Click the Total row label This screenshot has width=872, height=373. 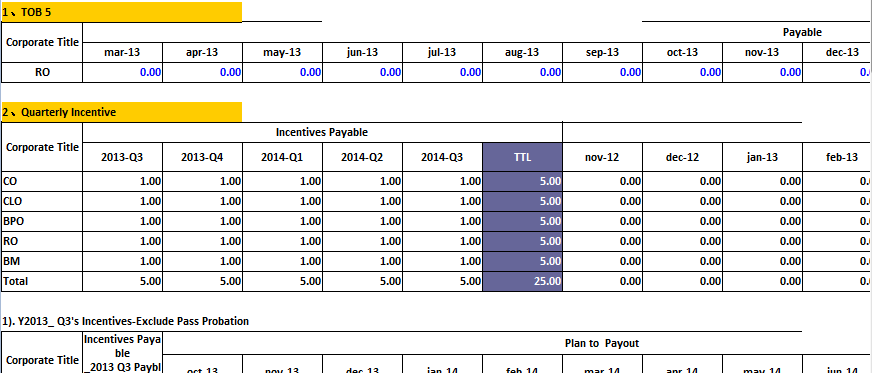42,281
